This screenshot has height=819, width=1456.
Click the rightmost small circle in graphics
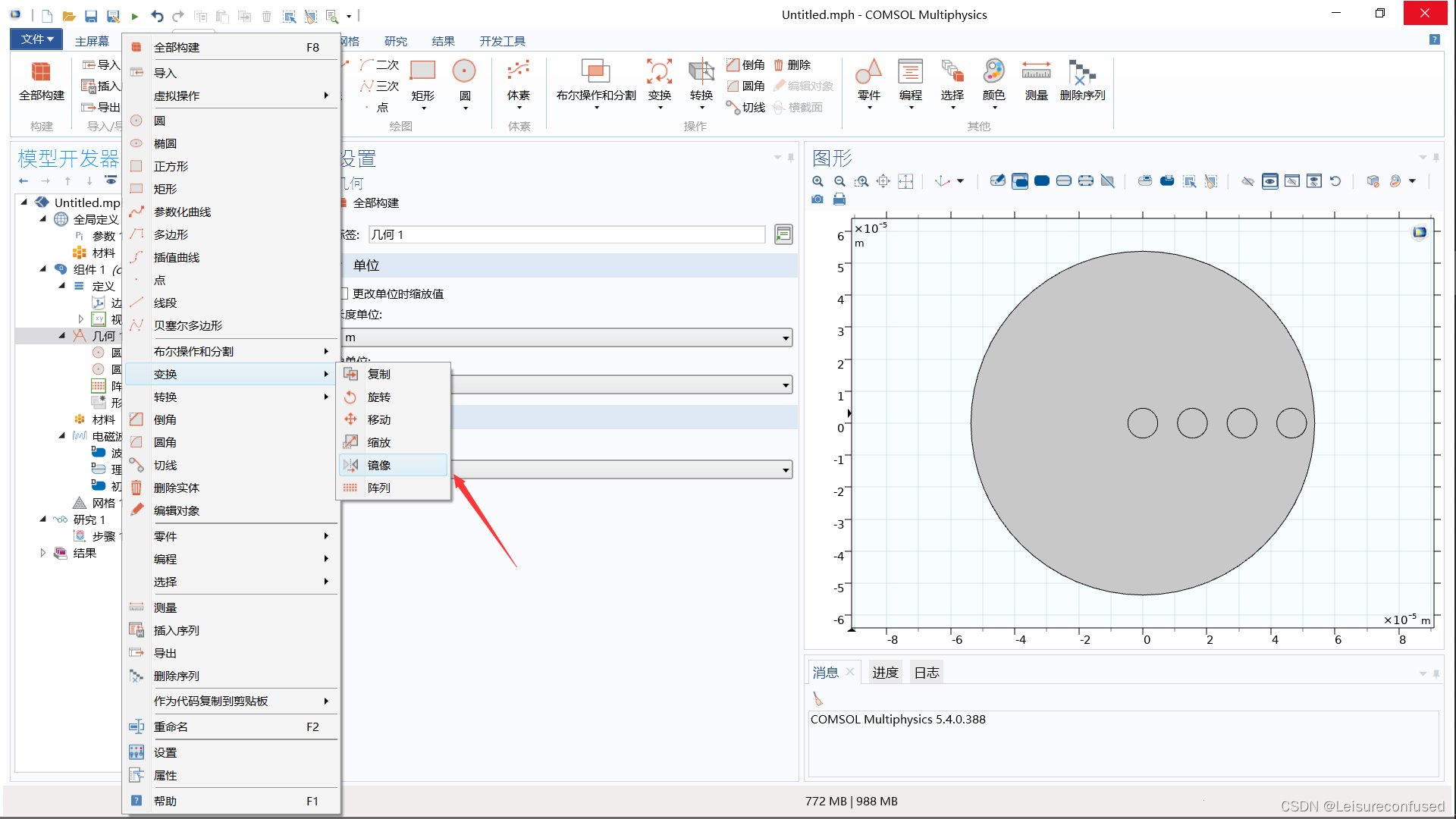click(1291, 423)
